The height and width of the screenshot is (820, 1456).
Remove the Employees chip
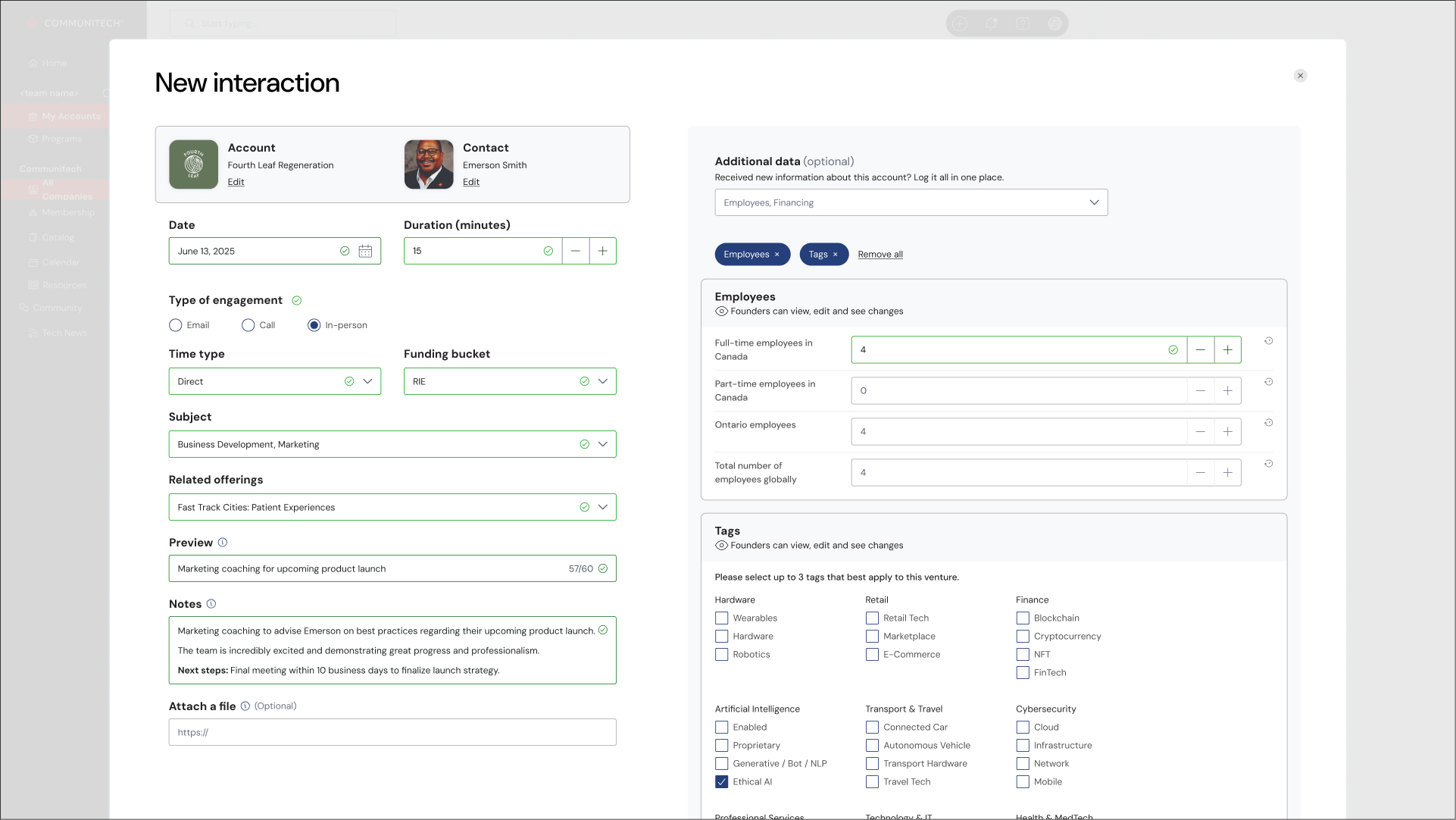[x=776, y=255]
